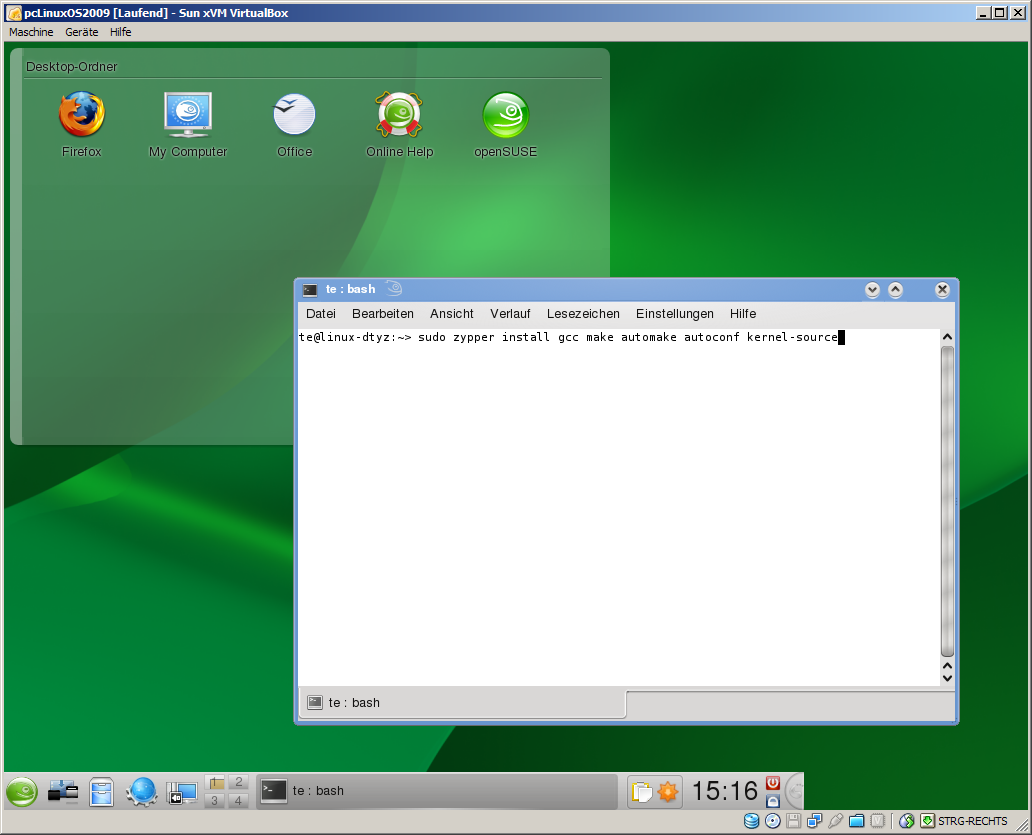
Task: Click the scrollbar up arrow just above the bottom arrow
Action: tap(947, 665)
